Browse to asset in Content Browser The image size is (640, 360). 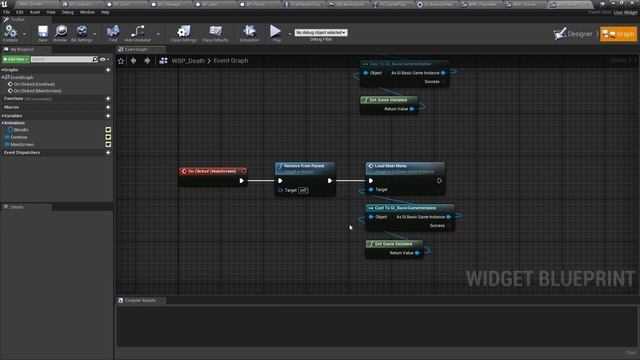(60, 33)
